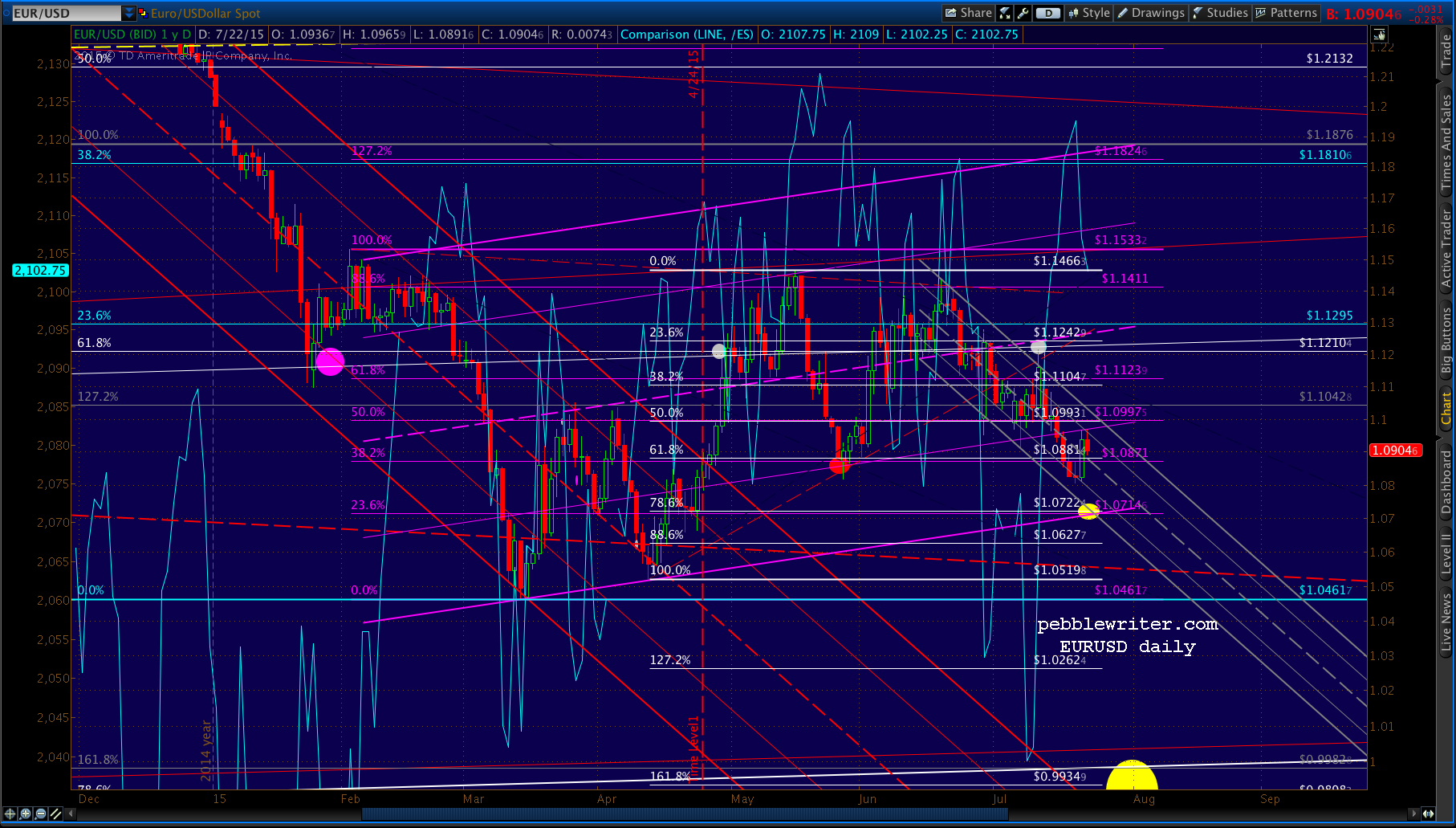Open the Times And Sales side tab
This screenshot has width=1456, height=828.
point(1446,142)
